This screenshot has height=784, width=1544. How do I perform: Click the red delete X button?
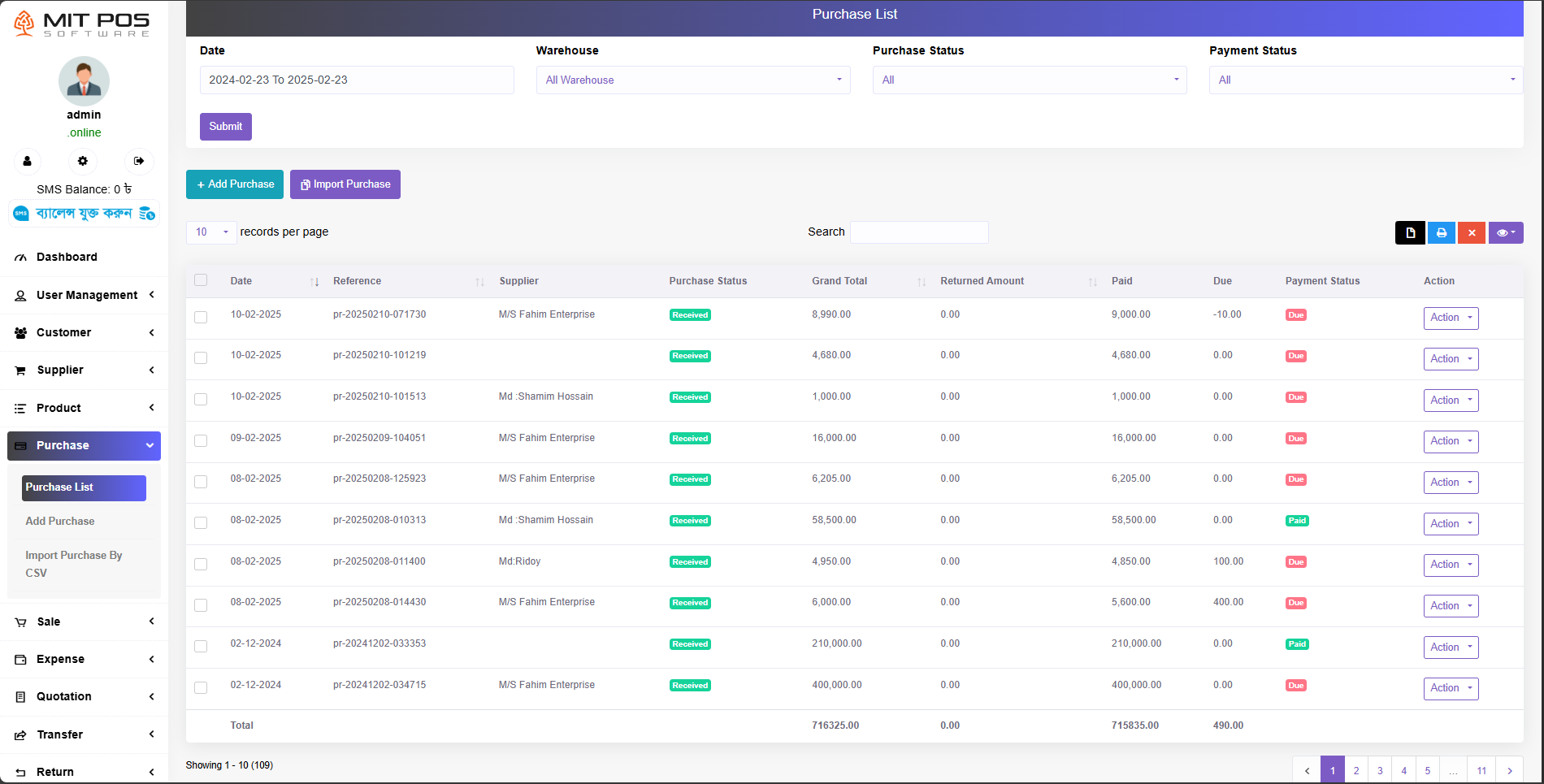click(1471, 232)
